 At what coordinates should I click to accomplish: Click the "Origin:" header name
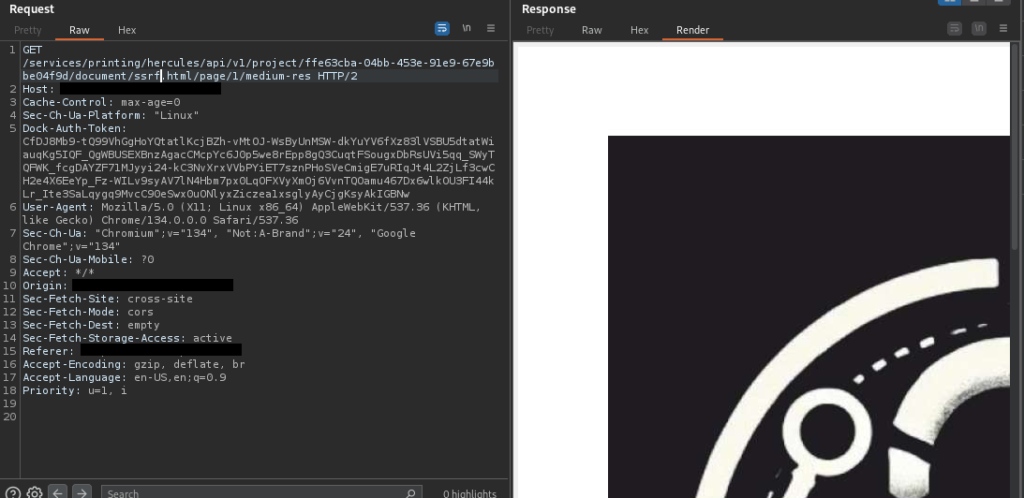click(45, 285)
